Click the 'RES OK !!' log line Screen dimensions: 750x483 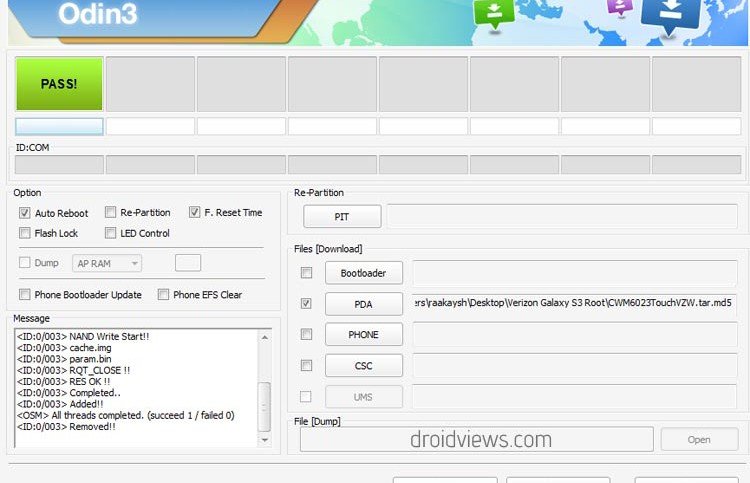point(64,381)
